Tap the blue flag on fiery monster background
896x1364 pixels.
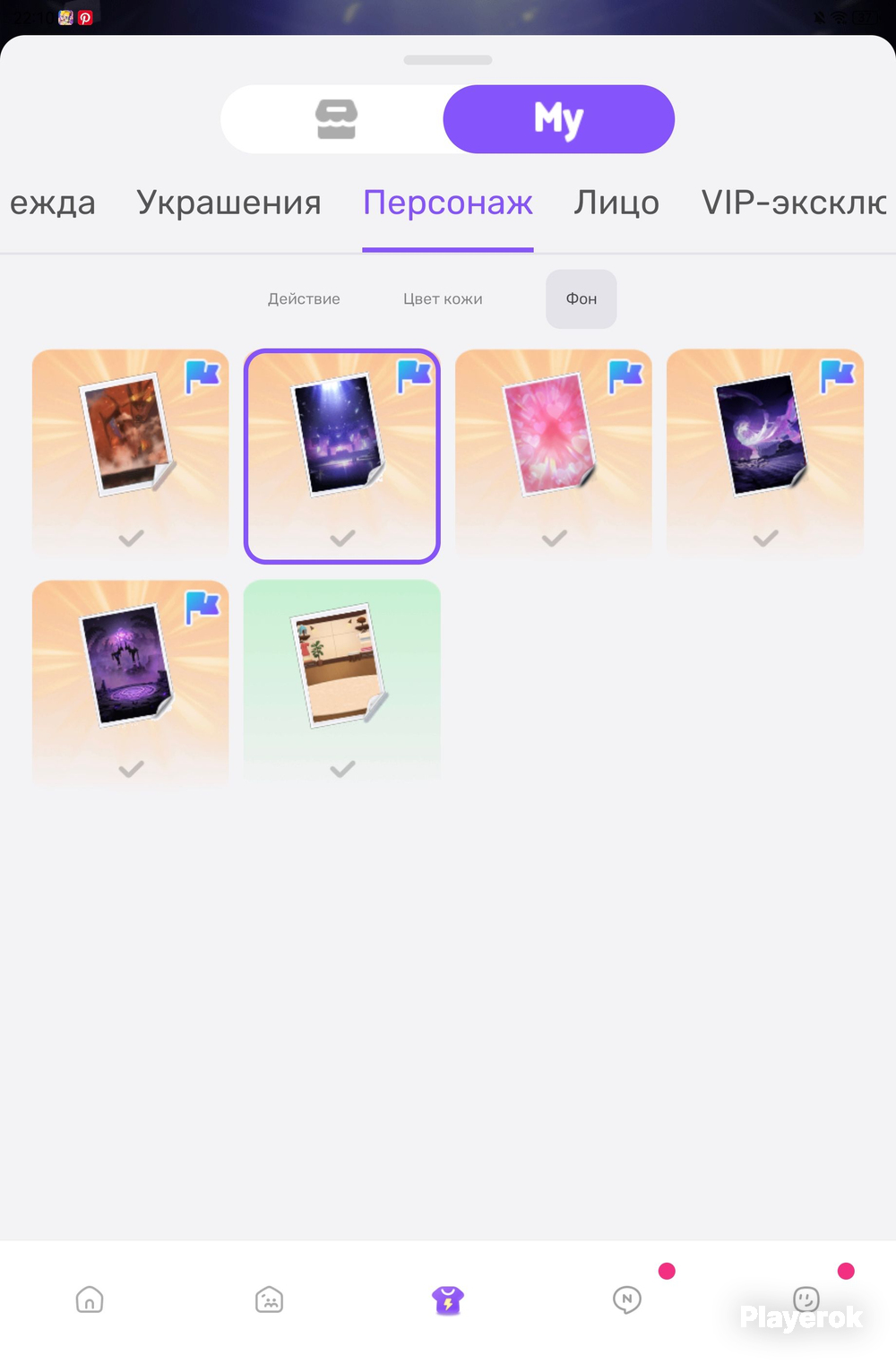click(x=202, y=376)
